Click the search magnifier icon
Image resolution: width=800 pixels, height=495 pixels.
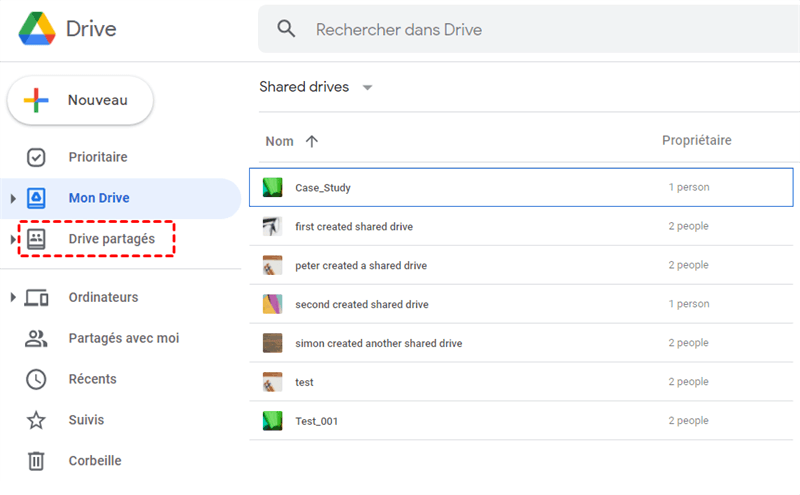click(287, 29)
